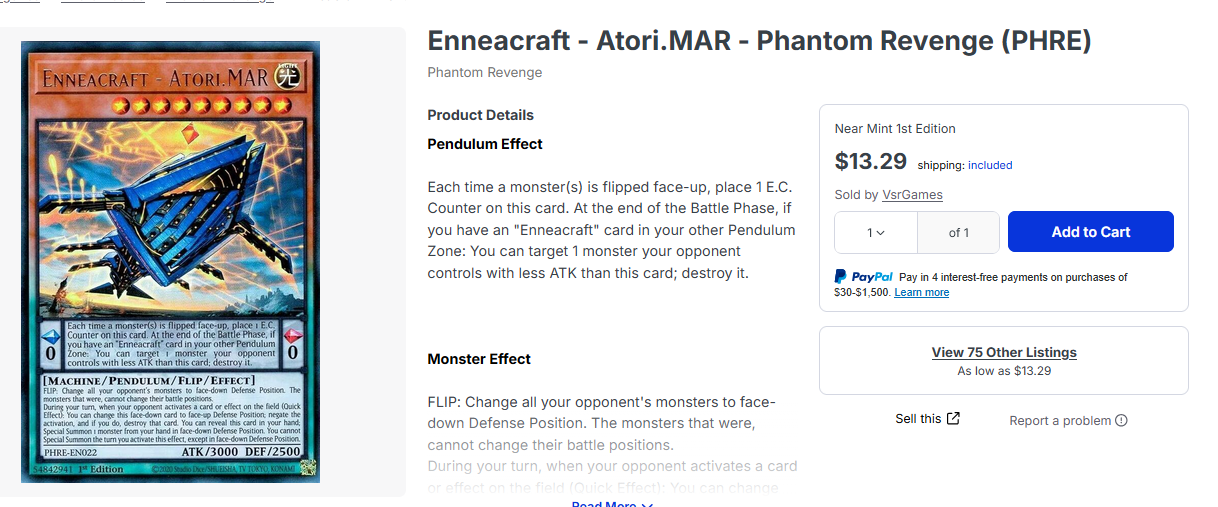Click the info icon next to Report a problem
The height and width of the screenshot is (507, 1218).
[x=1121, y=421]
